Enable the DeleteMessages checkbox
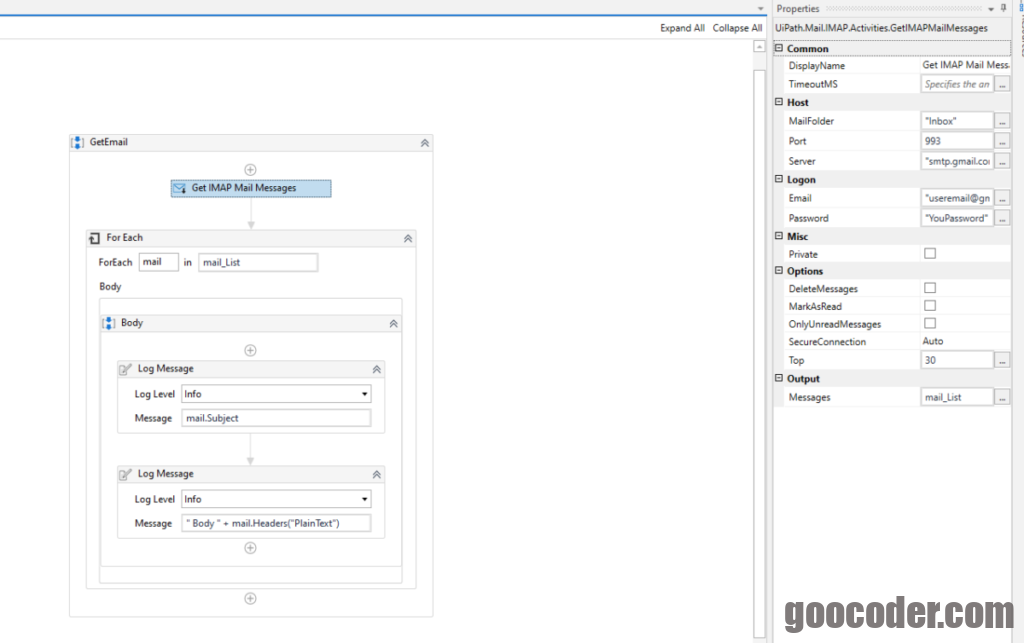 click(930, 288)
